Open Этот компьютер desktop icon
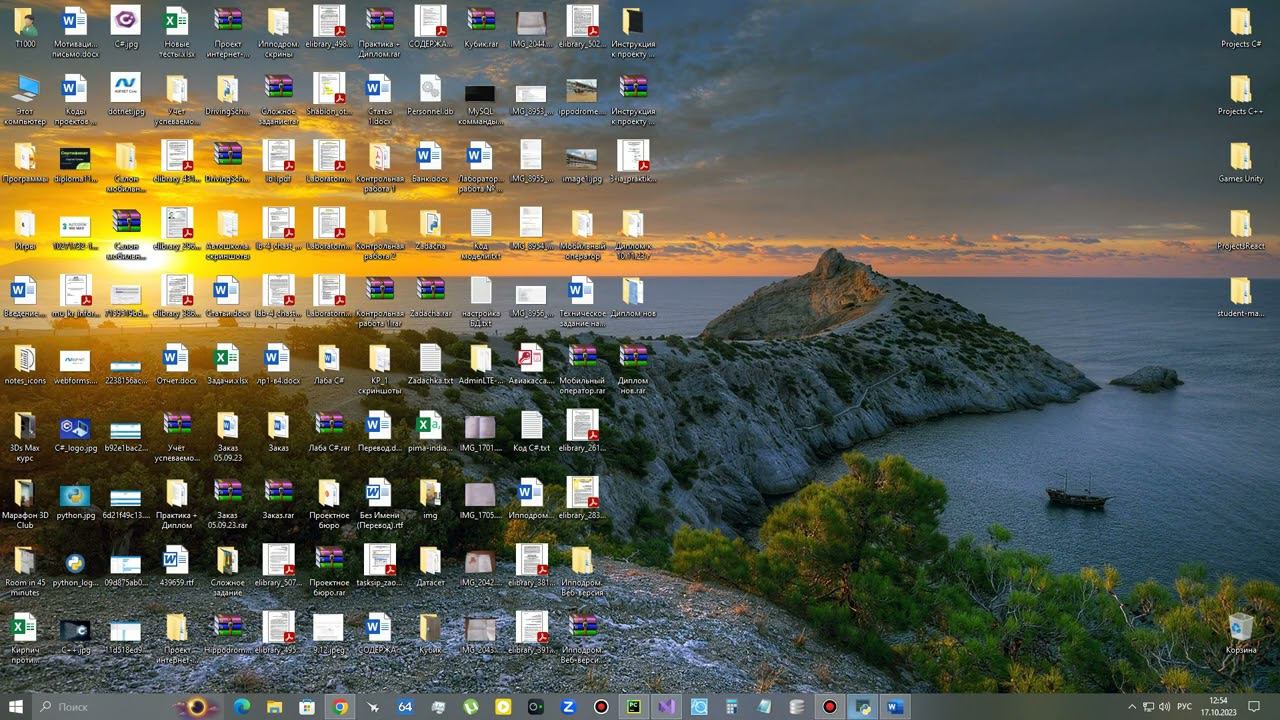This screenshot has width=1280, height=720. coord(25,96)
